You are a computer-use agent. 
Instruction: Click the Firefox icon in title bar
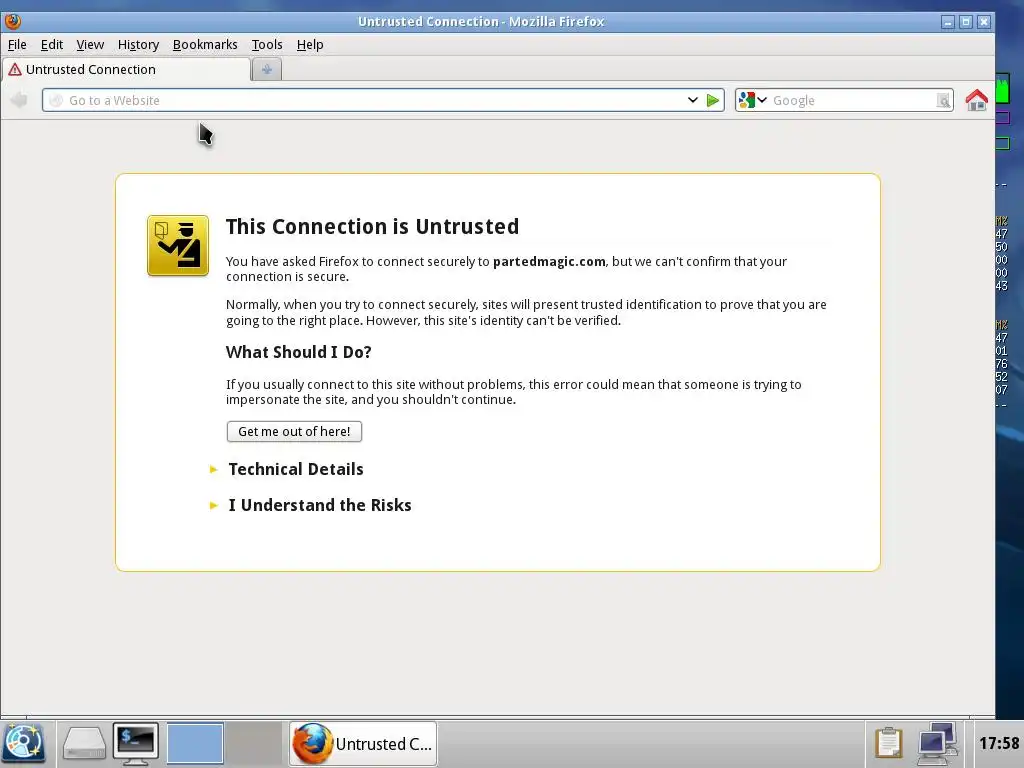click(12, 22)
